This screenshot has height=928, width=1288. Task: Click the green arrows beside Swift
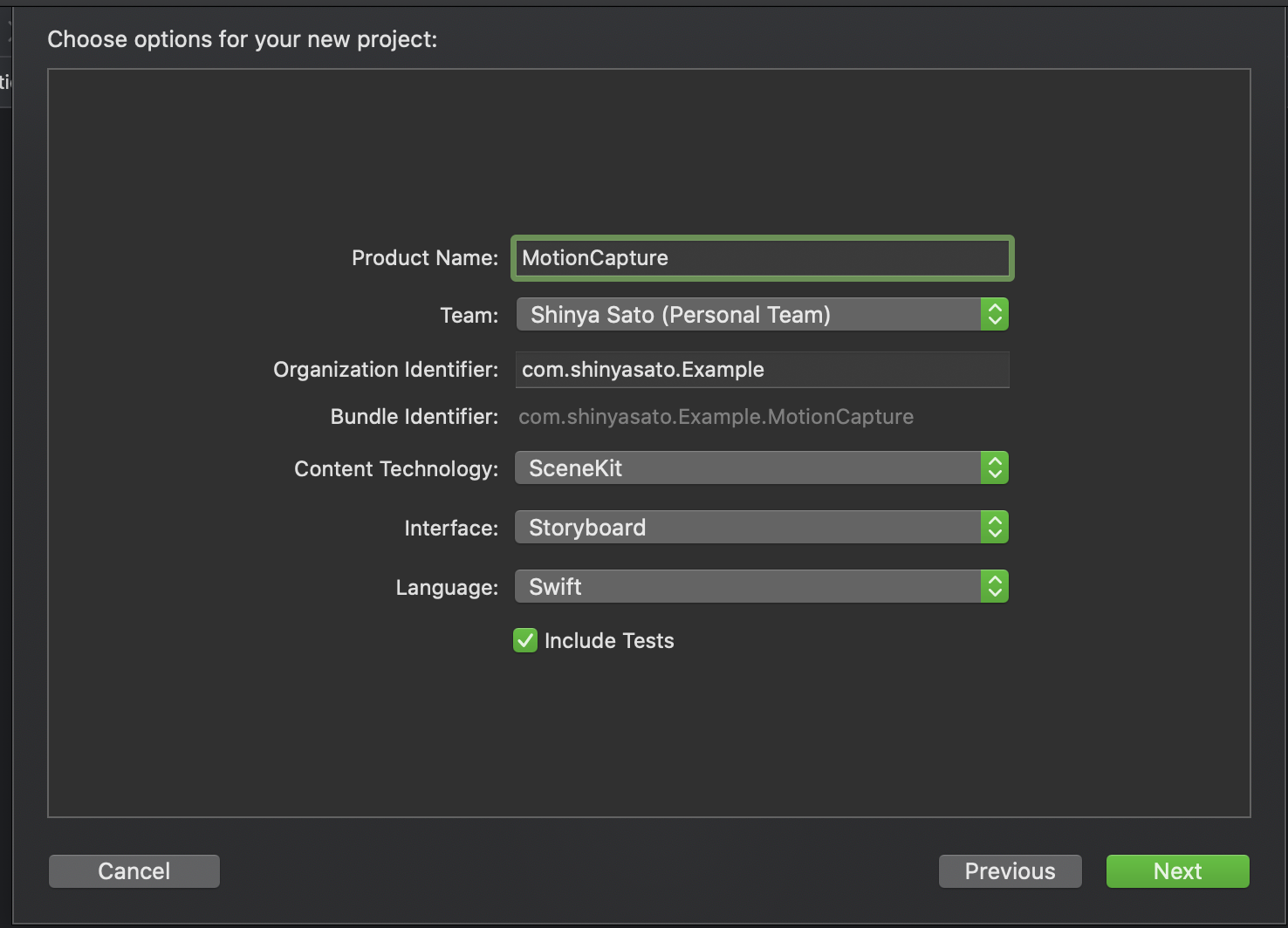[994, 587]
